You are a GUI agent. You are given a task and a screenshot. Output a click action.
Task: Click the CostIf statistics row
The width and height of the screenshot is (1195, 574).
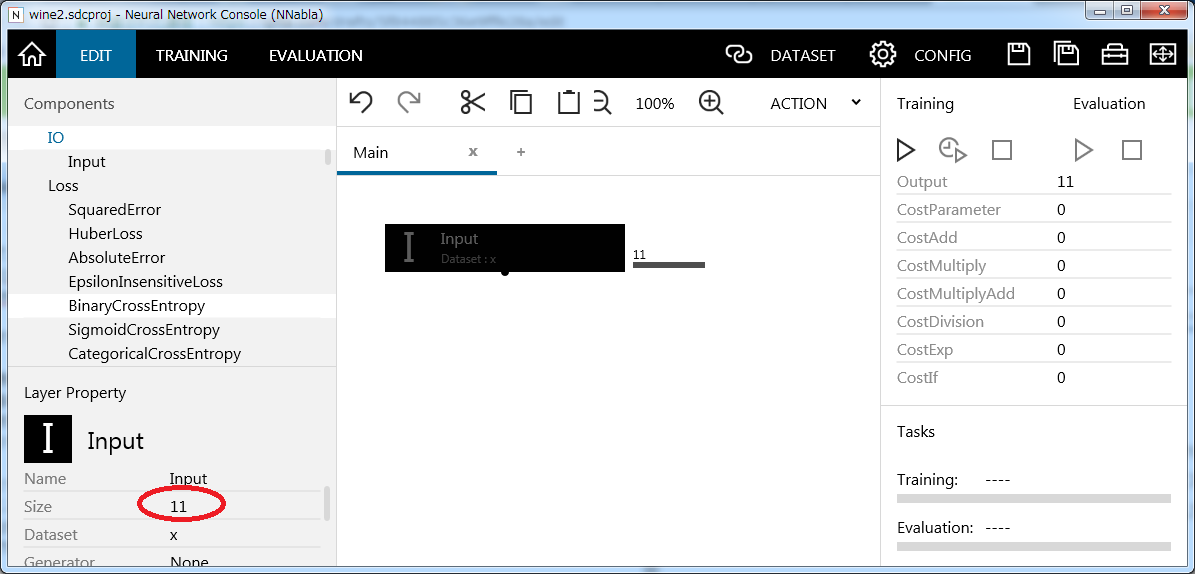[x=1033, y=377]
